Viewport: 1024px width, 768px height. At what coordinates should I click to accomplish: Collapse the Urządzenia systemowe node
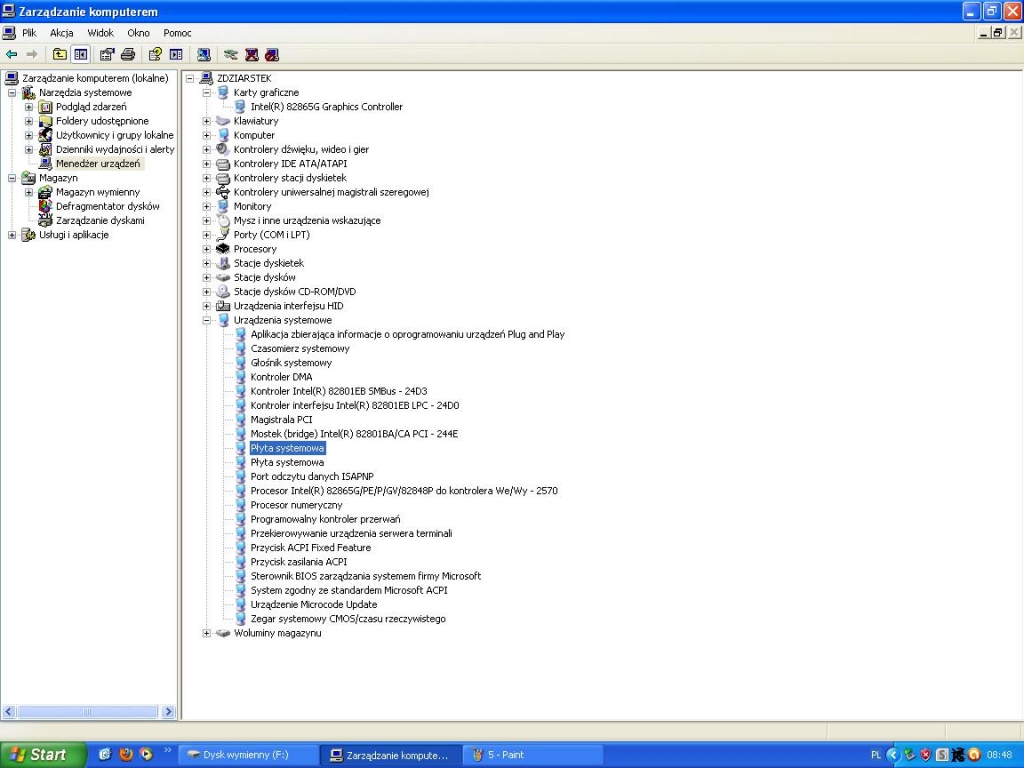coord(206,320)
